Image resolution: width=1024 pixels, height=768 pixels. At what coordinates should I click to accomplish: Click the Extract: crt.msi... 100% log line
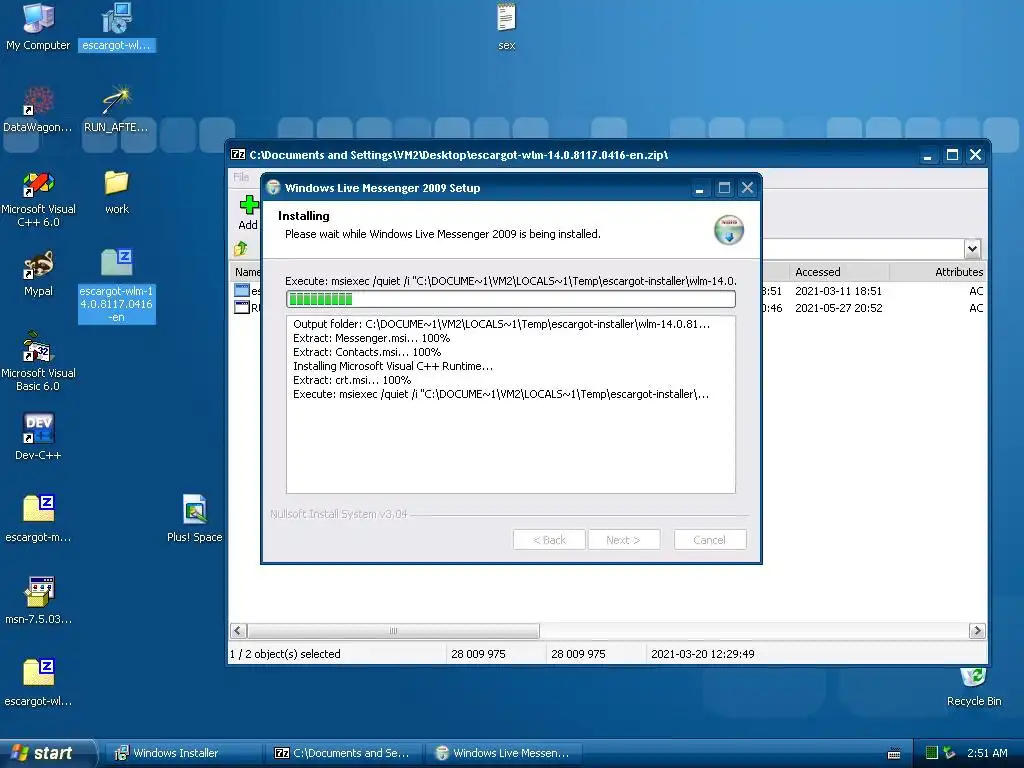(x=352, y=380)
